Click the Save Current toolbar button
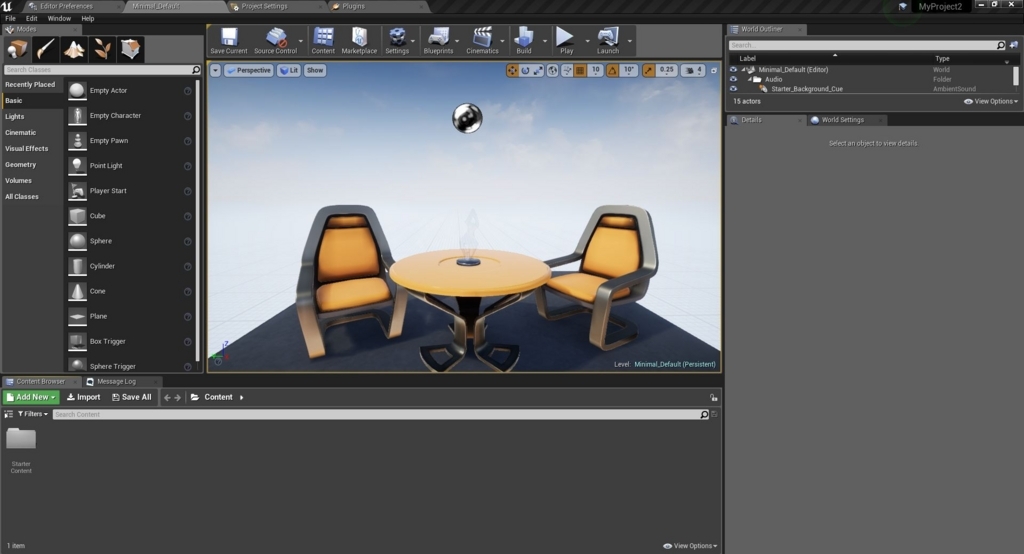This screenshot has height=554, width=1024. [x=229, y=41]
